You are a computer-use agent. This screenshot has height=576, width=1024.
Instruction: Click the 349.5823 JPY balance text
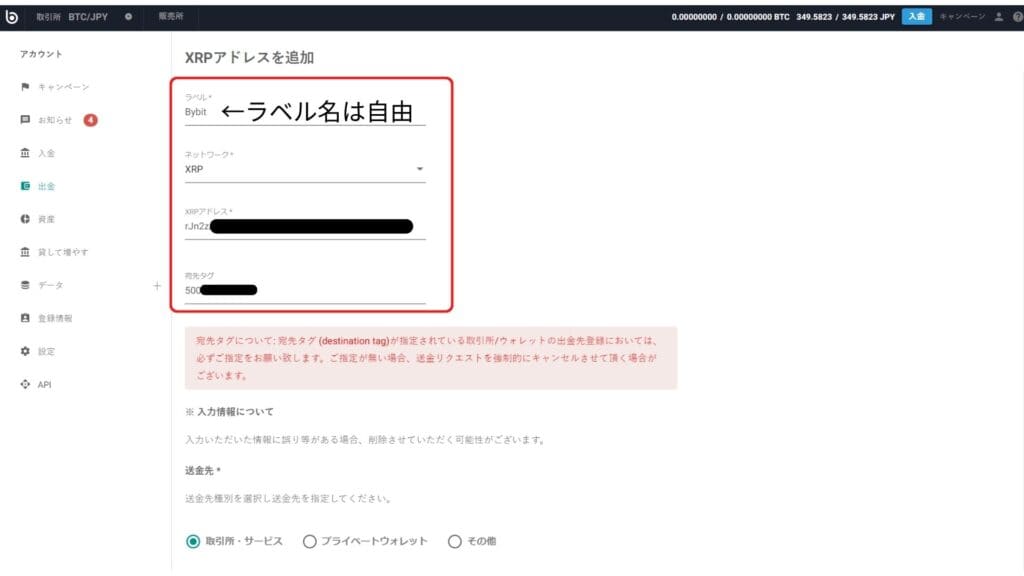(845, 17)
